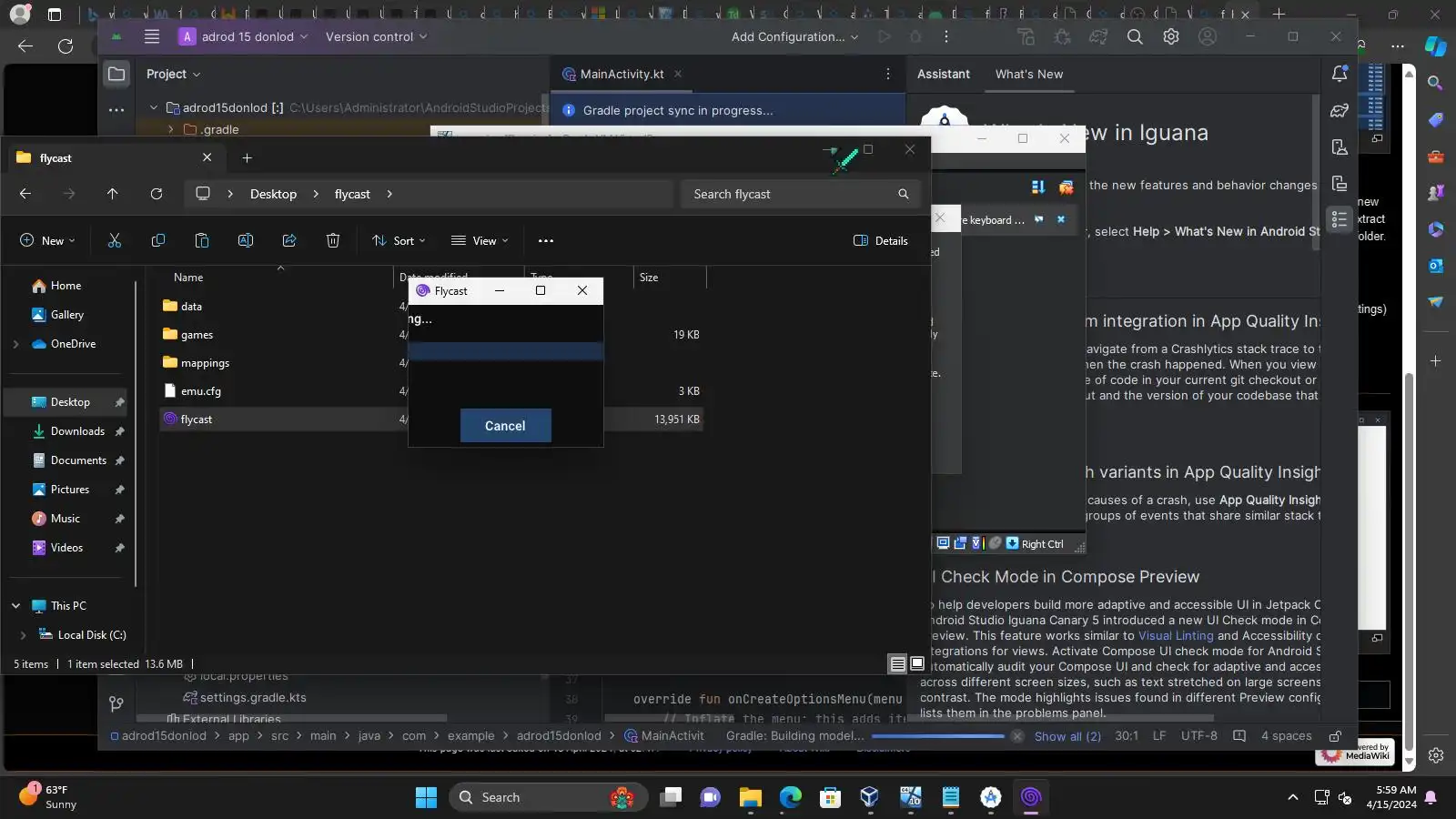Open Android Studio settings gear
1456x819 pixels.
pyautogui.click(x=1171, y=36)
